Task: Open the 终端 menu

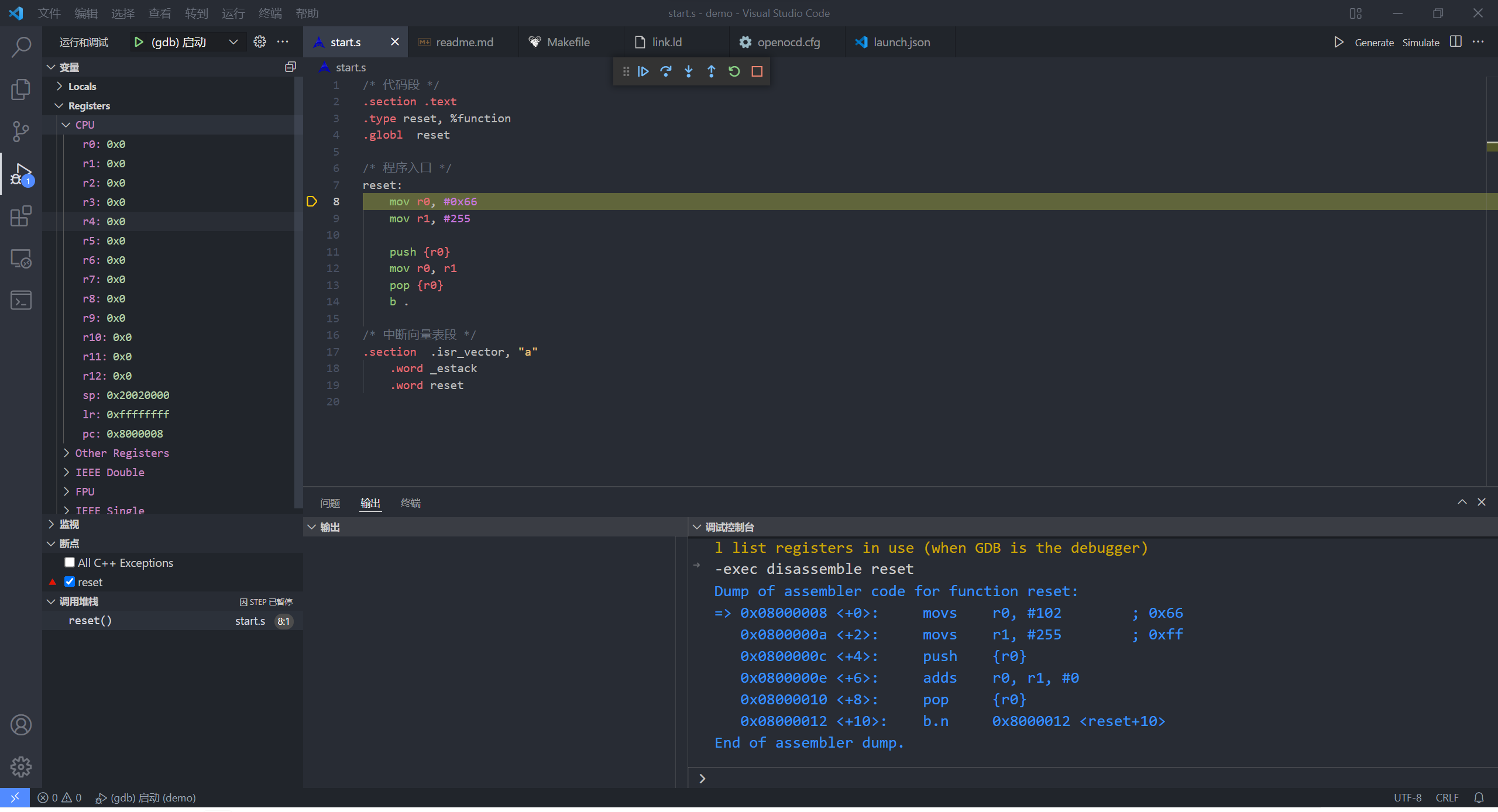Action: click(x=270, y=13)
